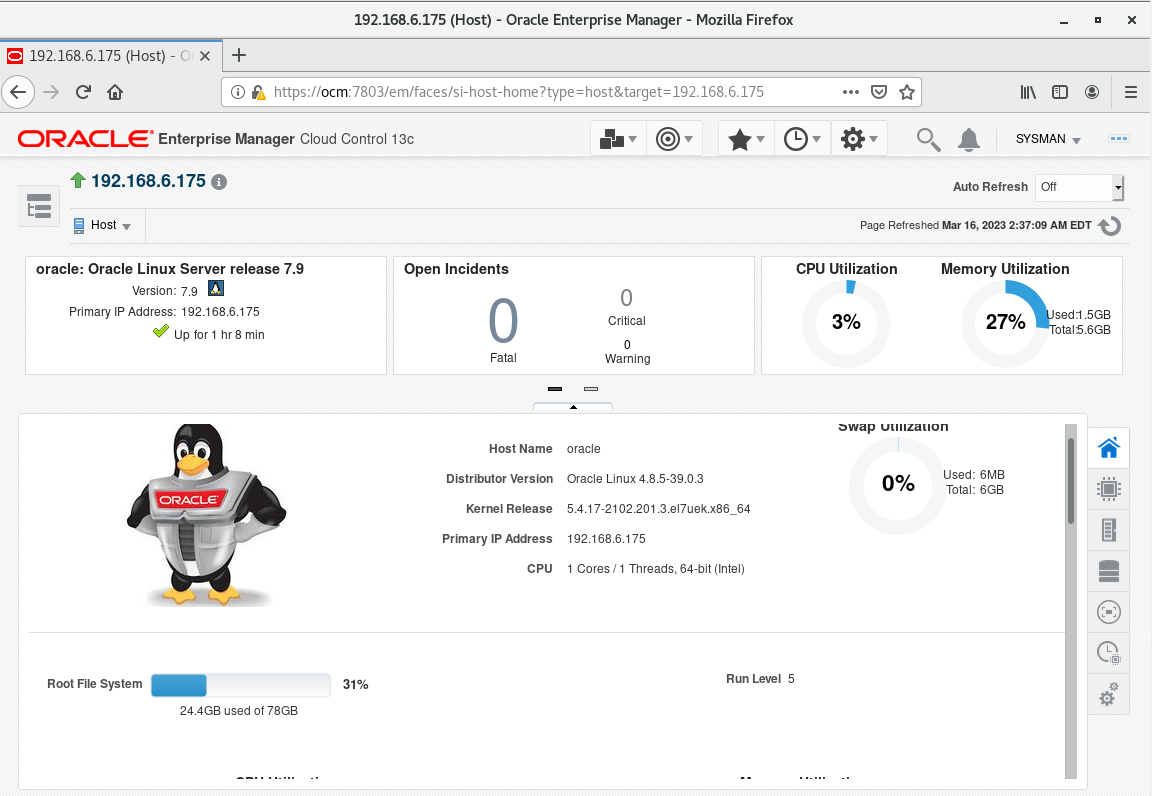
Task: Open Favorites star menu
Action: [x=746, y=138]
